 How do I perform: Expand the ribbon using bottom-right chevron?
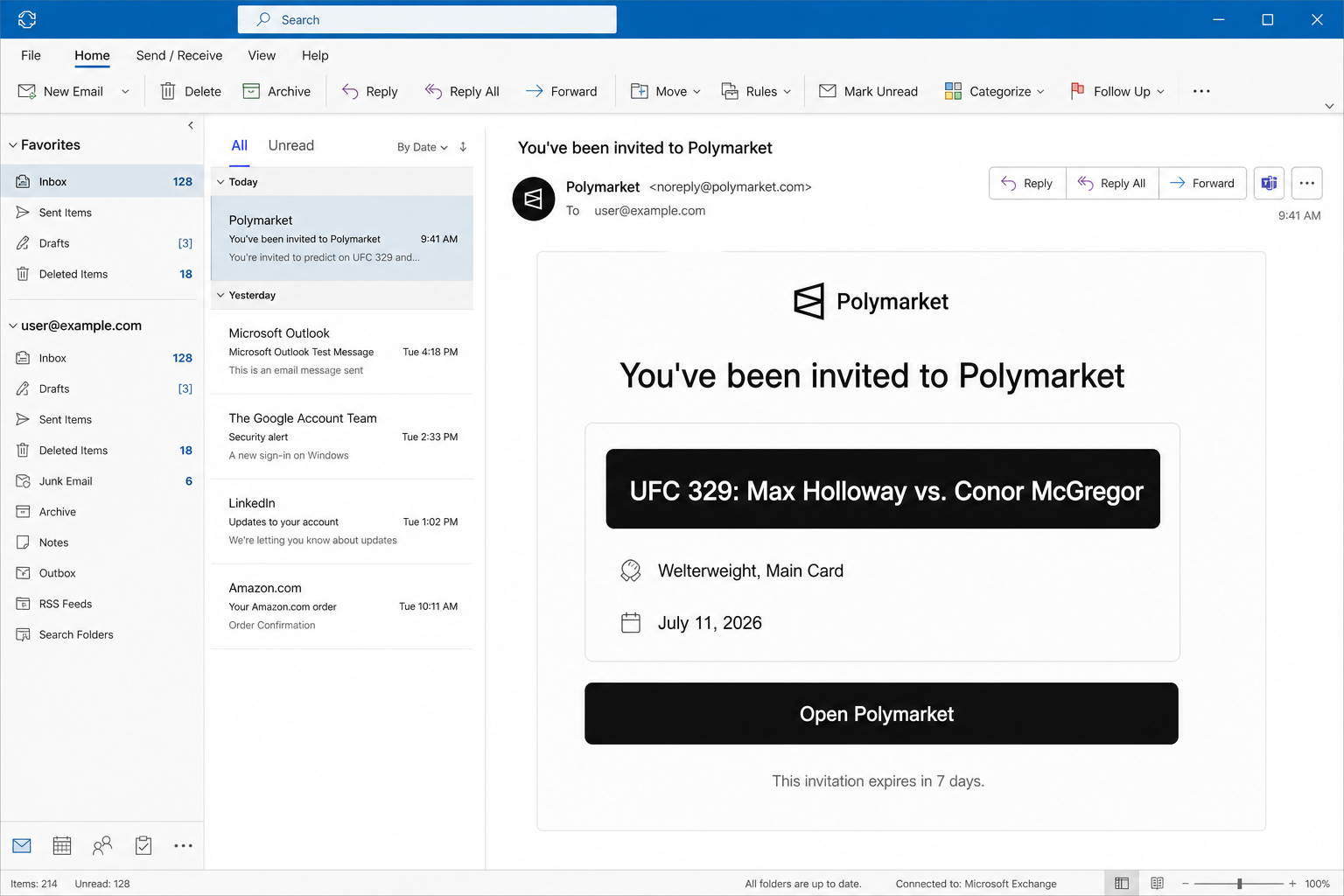pos(1329,106)
